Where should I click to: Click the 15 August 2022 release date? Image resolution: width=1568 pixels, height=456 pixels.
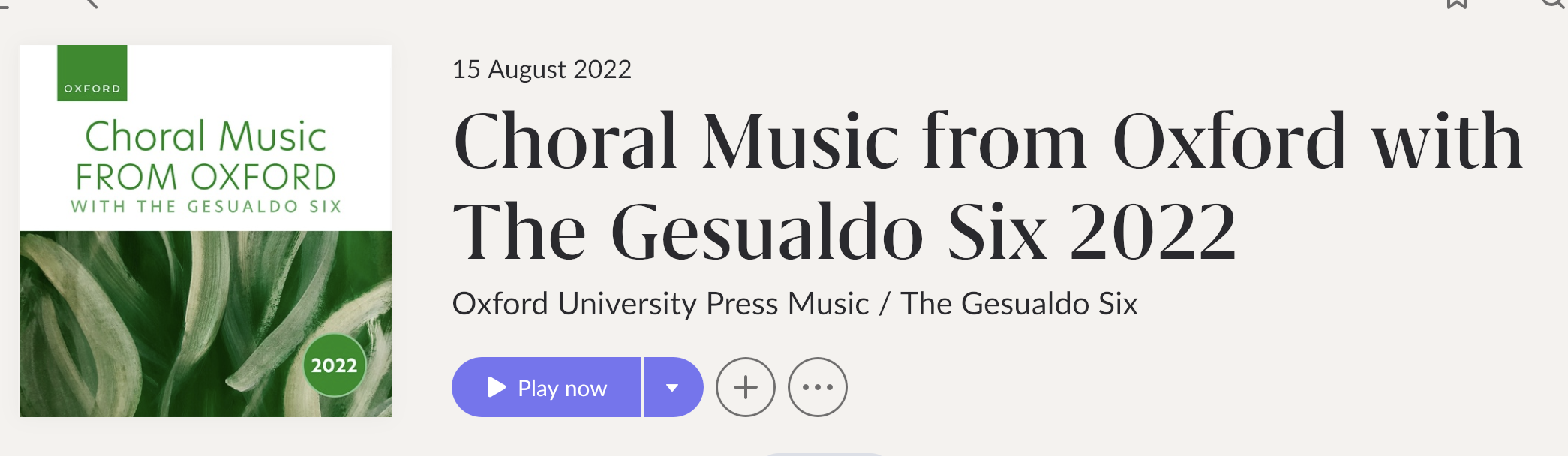542,69
